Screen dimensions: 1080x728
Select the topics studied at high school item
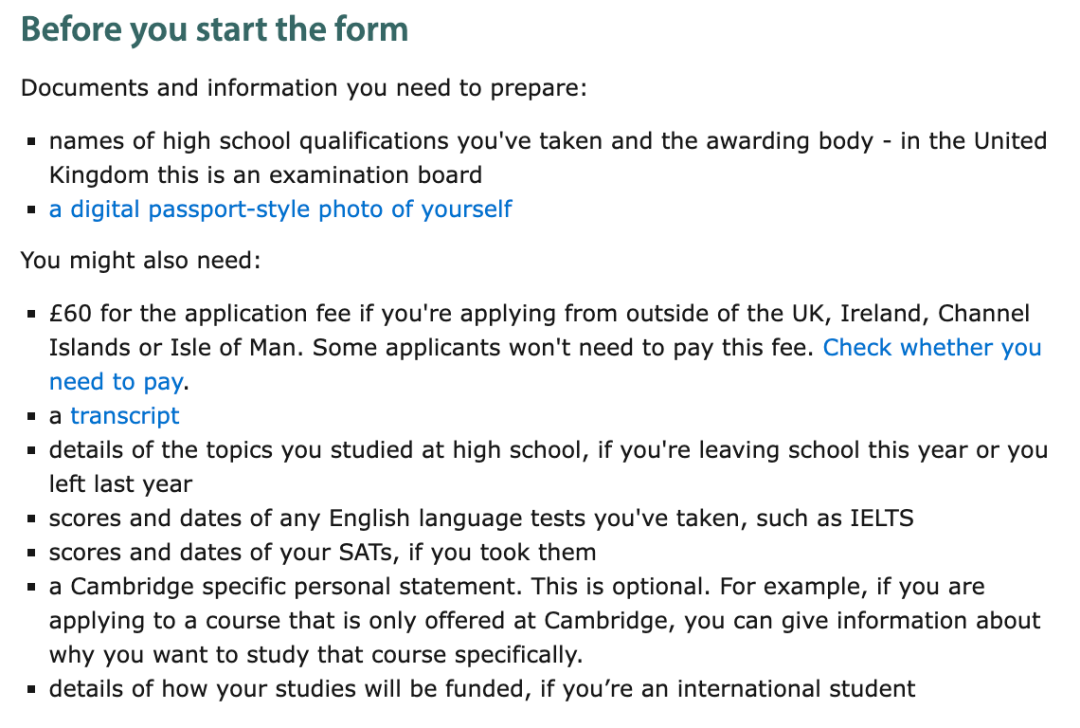(x=548, y=467)
